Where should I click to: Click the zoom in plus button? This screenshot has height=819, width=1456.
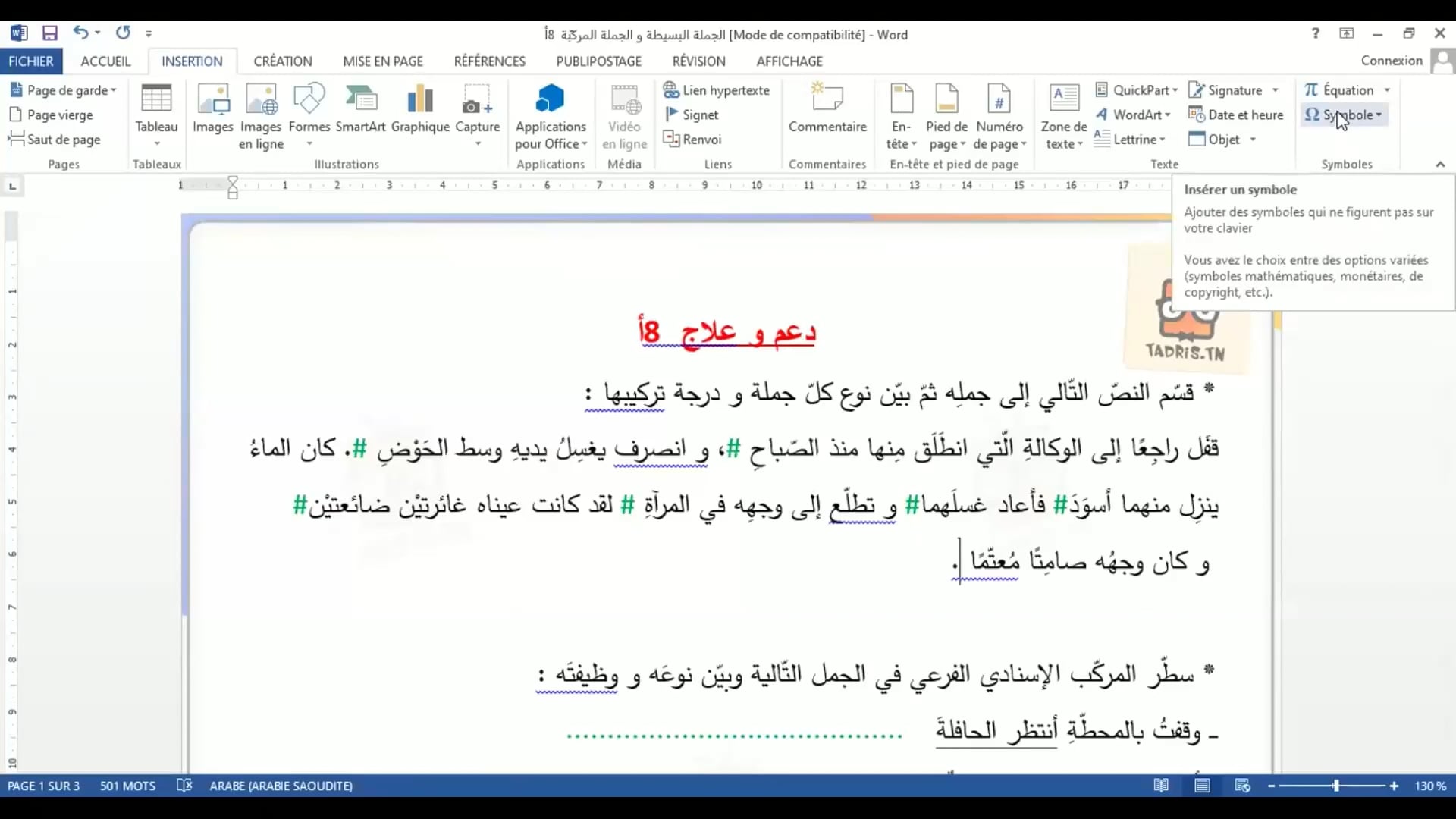(1394, 786)
